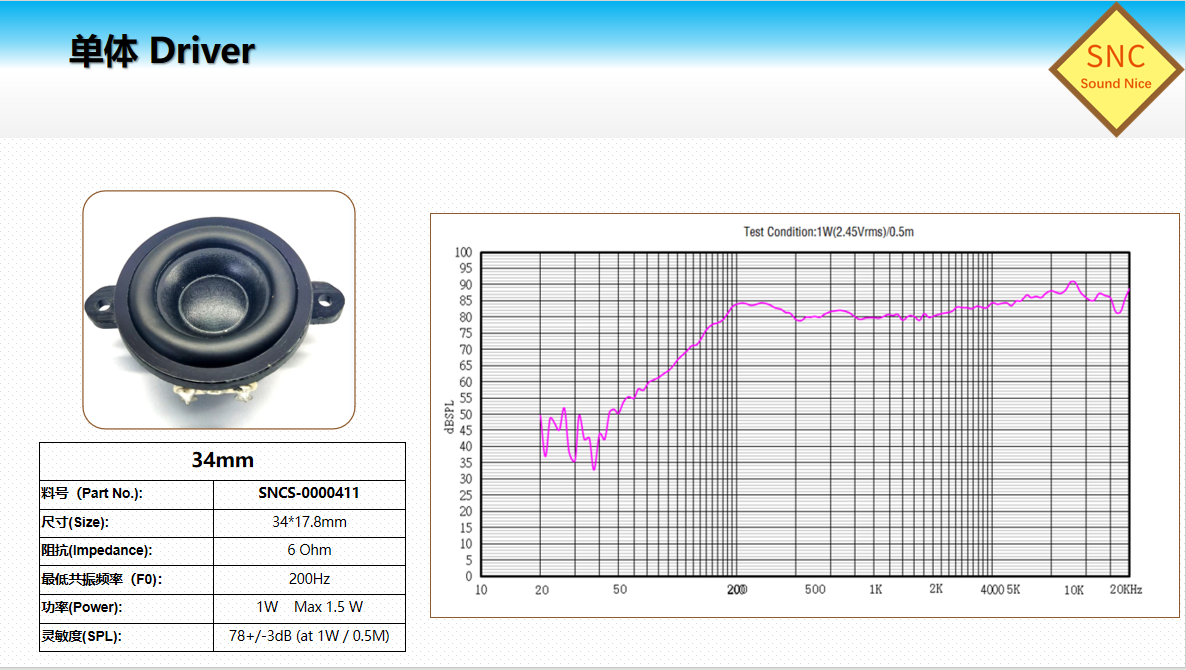Click the SNC Sound Nice diamond logo
This screenshot has width=1186, height=670.
point(1115,69)
